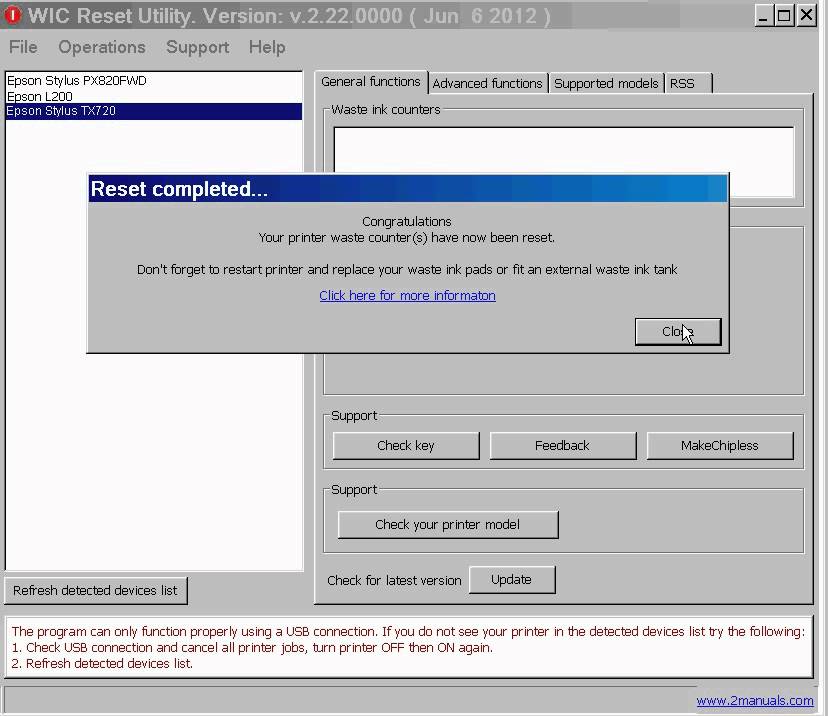Open the File menu
The image size is (828, 716).
pyautogui.click(x=23, y=47)
